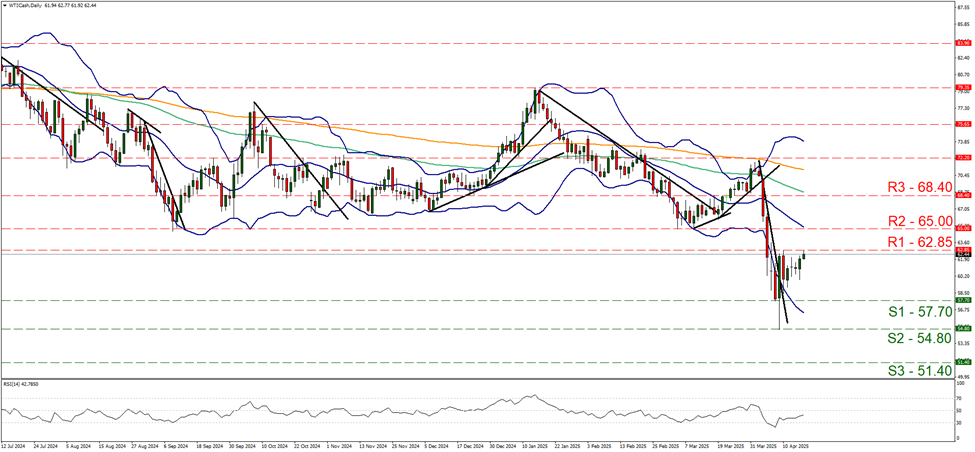Image resolution: width=975 pixels, height=452 pixels.
Task: Click the green 54.80 price tag on axis
Action: [963, 329]
